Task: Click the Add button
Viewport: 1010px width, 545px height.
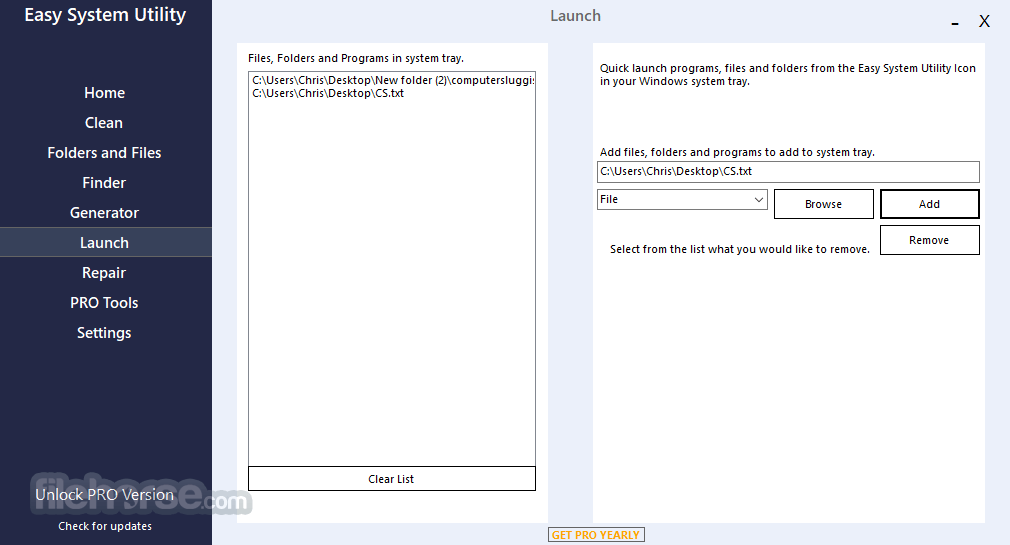Action: (929, 204)
